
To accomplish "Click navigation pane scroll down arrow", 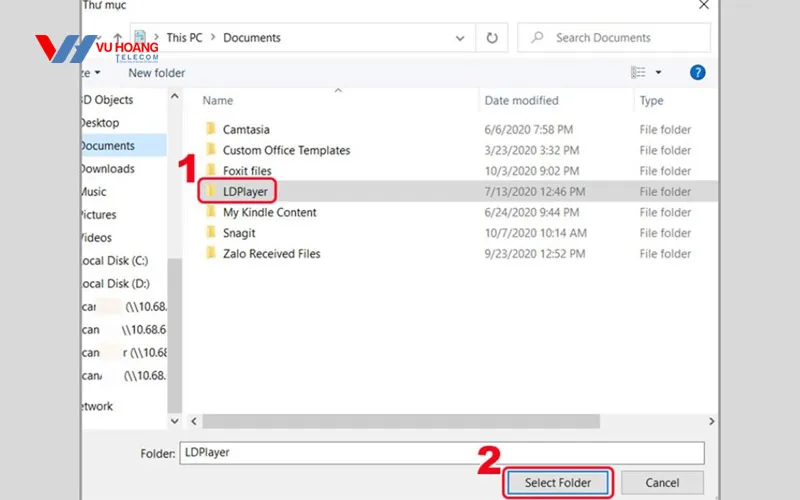I will click(x=174, y=421).
